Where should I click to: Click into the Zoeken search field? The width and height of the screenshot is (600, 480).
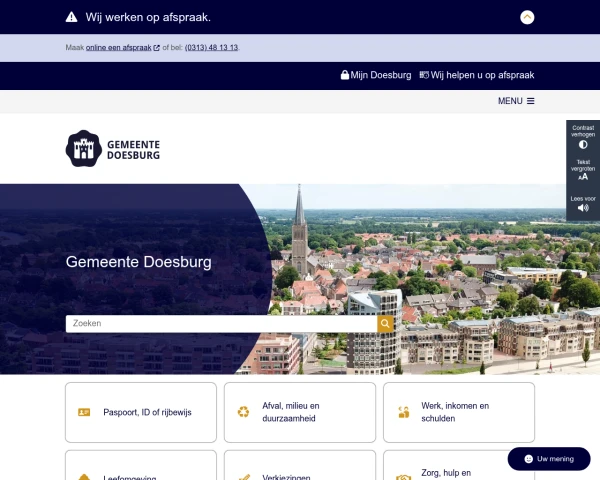tap(220, 324)
